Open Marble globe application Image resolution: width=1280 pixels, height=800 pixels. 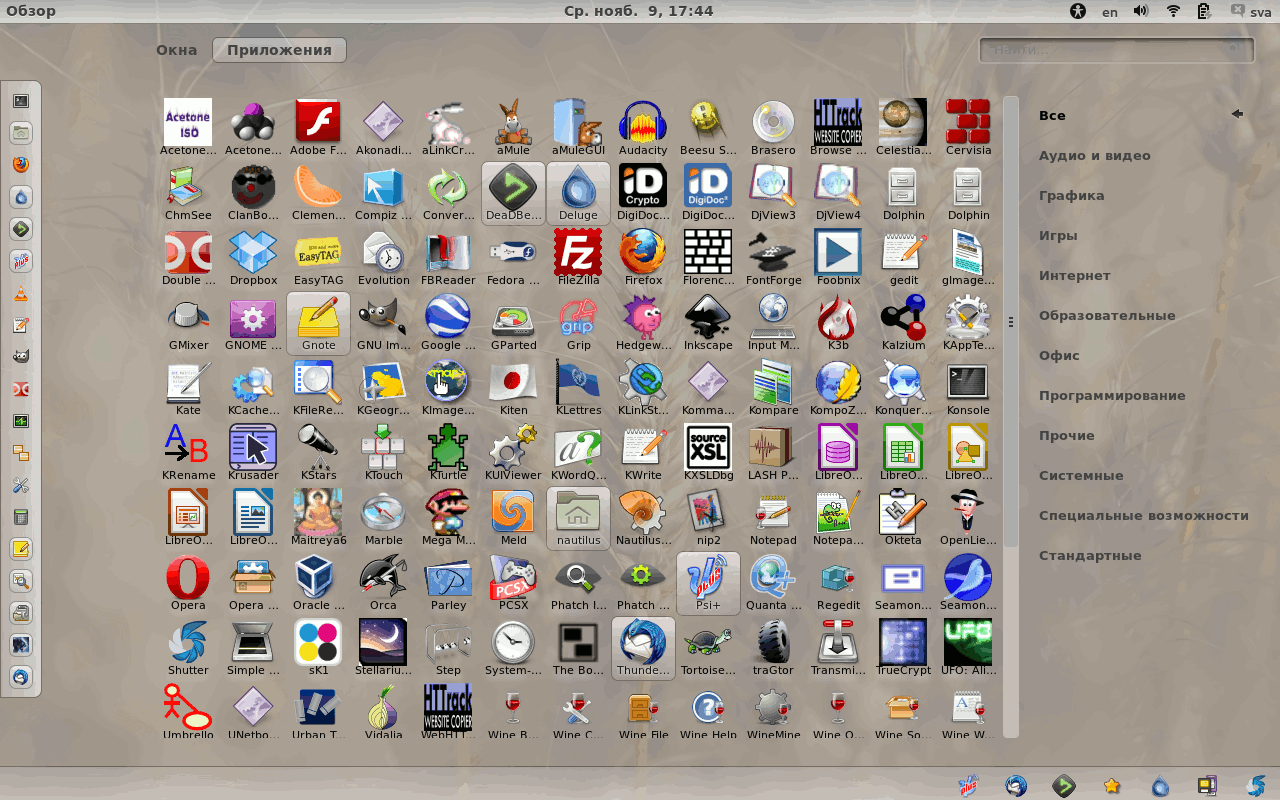point(383,518)
